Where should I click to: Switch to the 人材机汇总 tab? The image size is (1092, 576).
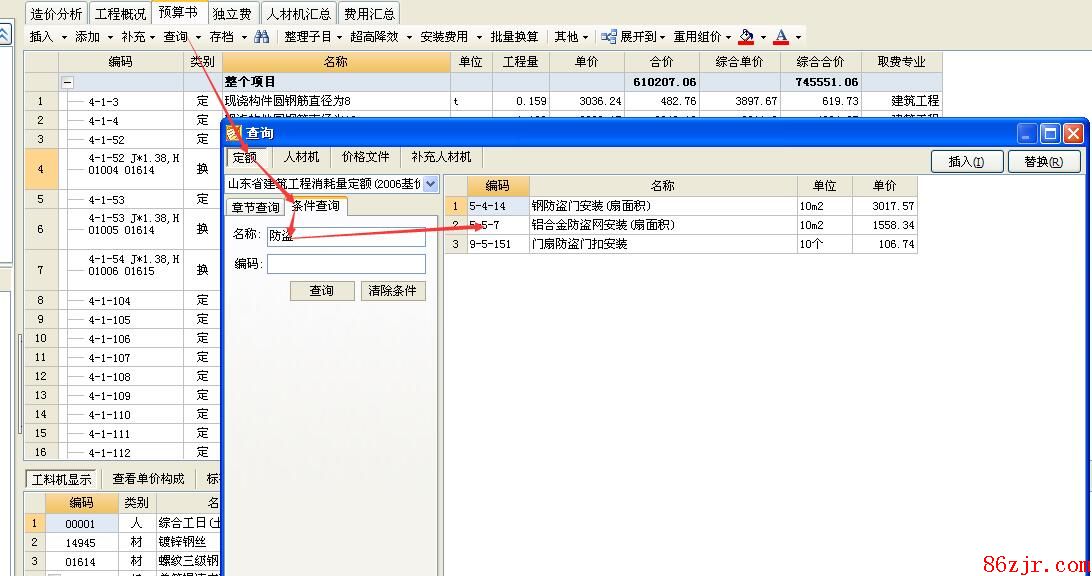coord(298,14)
